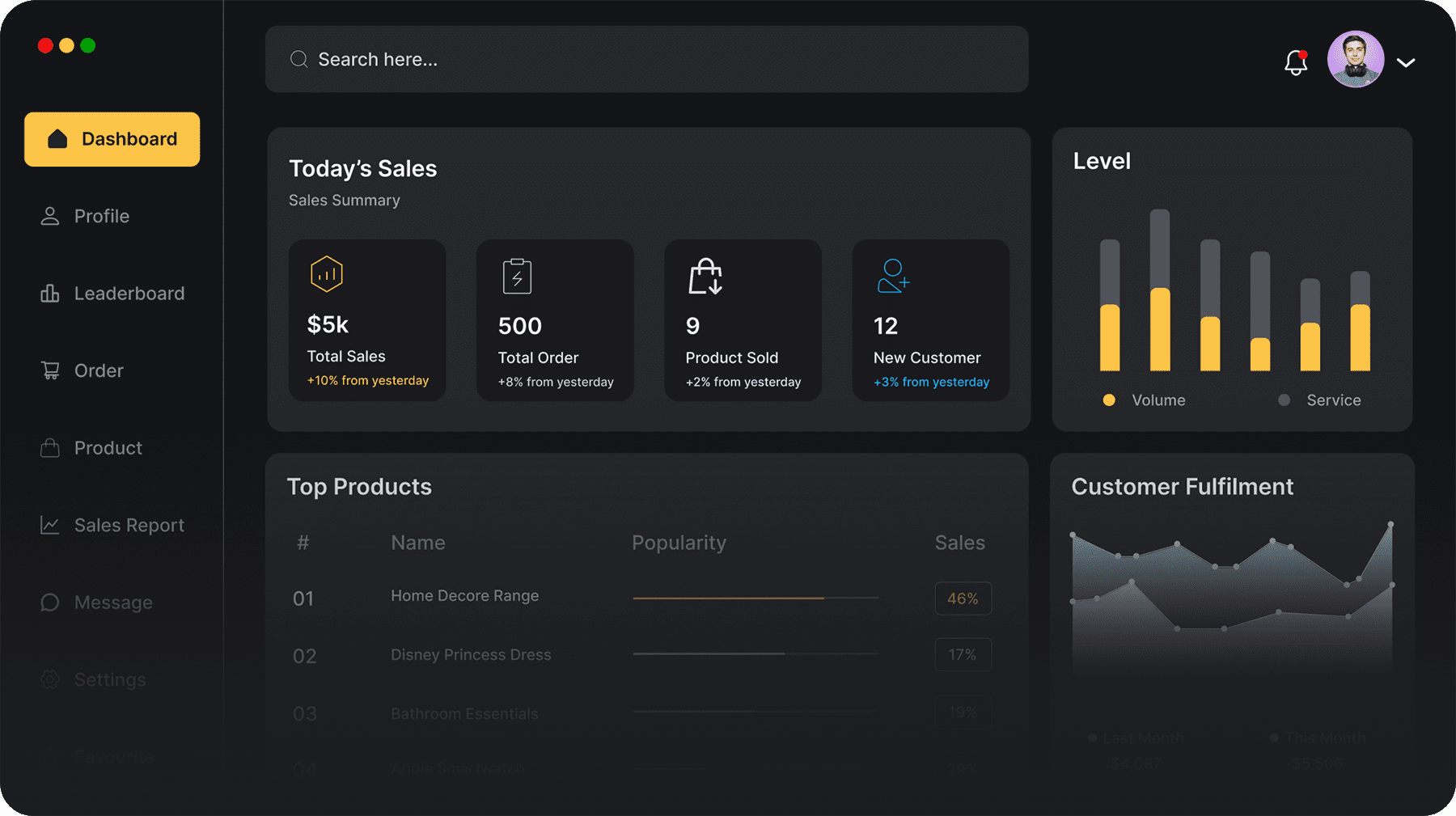Click the Home Decore Range popularity bar
The width and height of the screenshot is (1456, 816).
point(755,598)
